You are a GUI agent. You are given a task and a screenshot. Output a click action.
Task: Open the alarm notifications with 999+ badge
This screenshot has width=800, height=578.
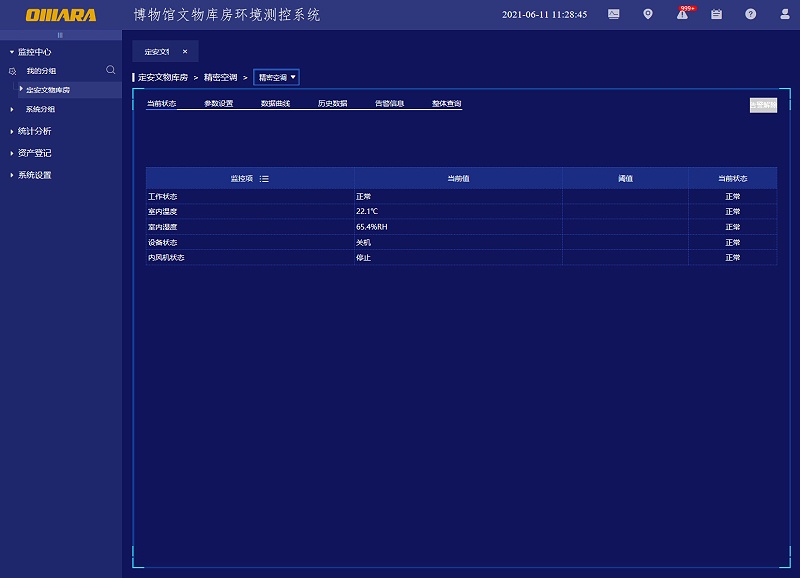[x=683, y=15]
